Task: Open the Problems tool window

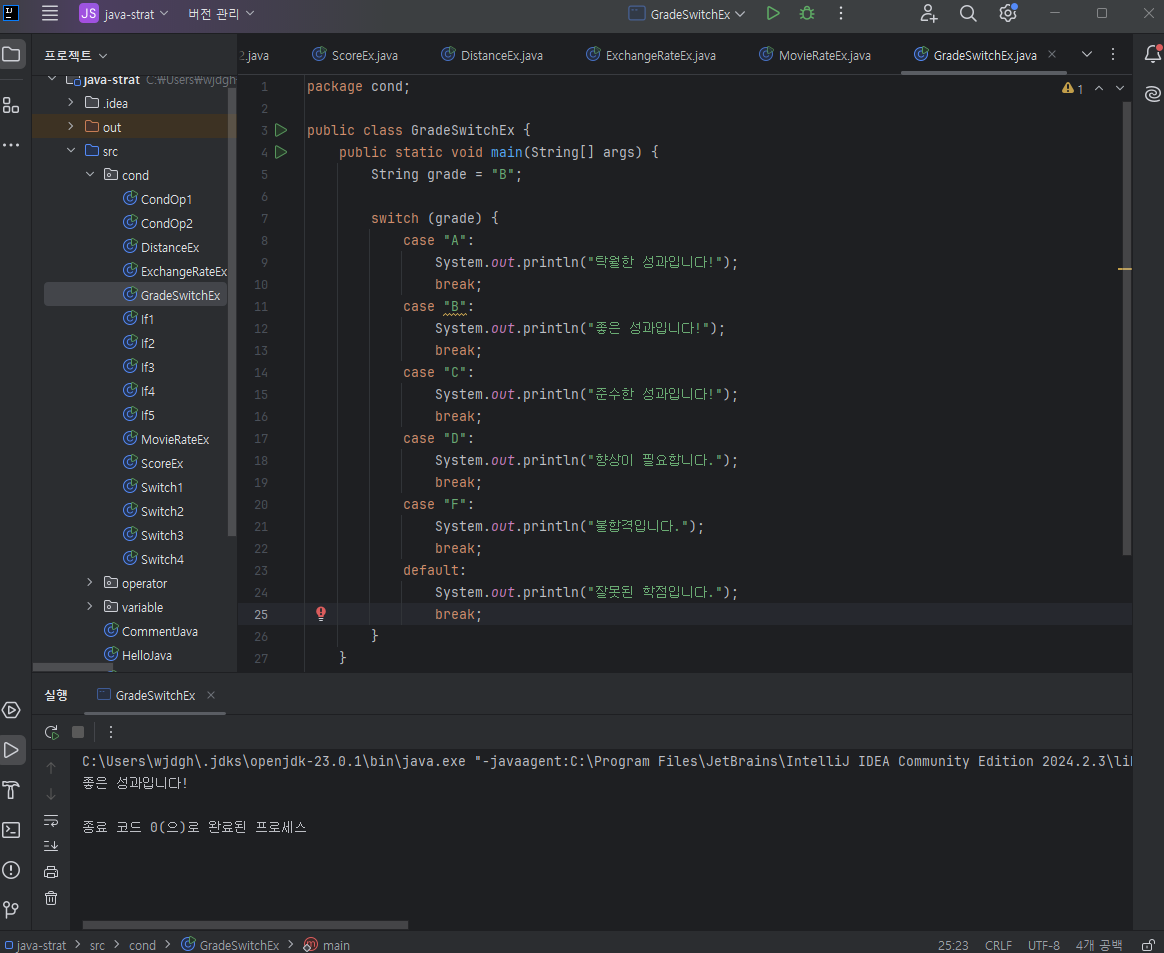Action: click(11, 870)
